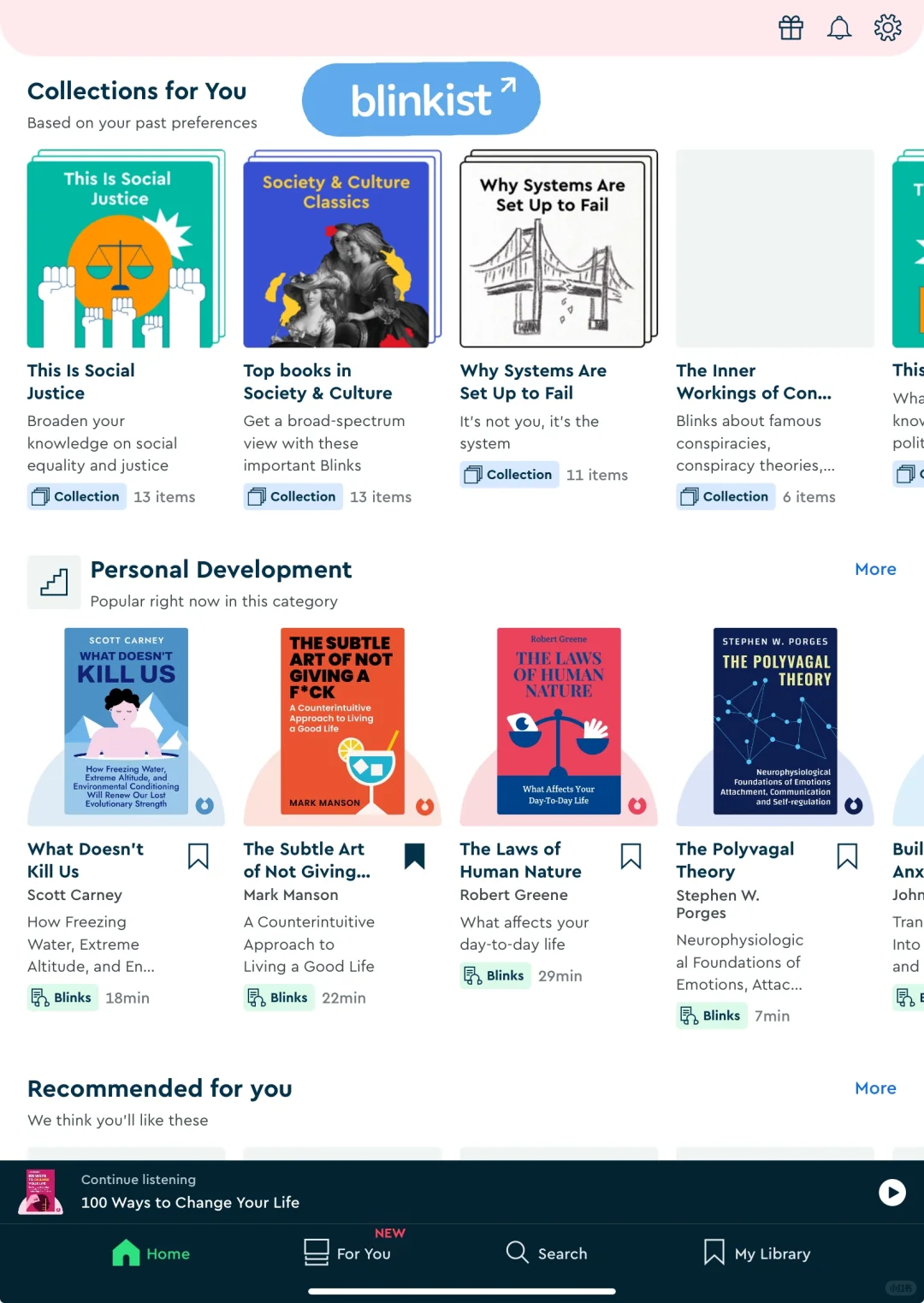Click 'What Doesn't Kill Us' title text

[86, 860]
